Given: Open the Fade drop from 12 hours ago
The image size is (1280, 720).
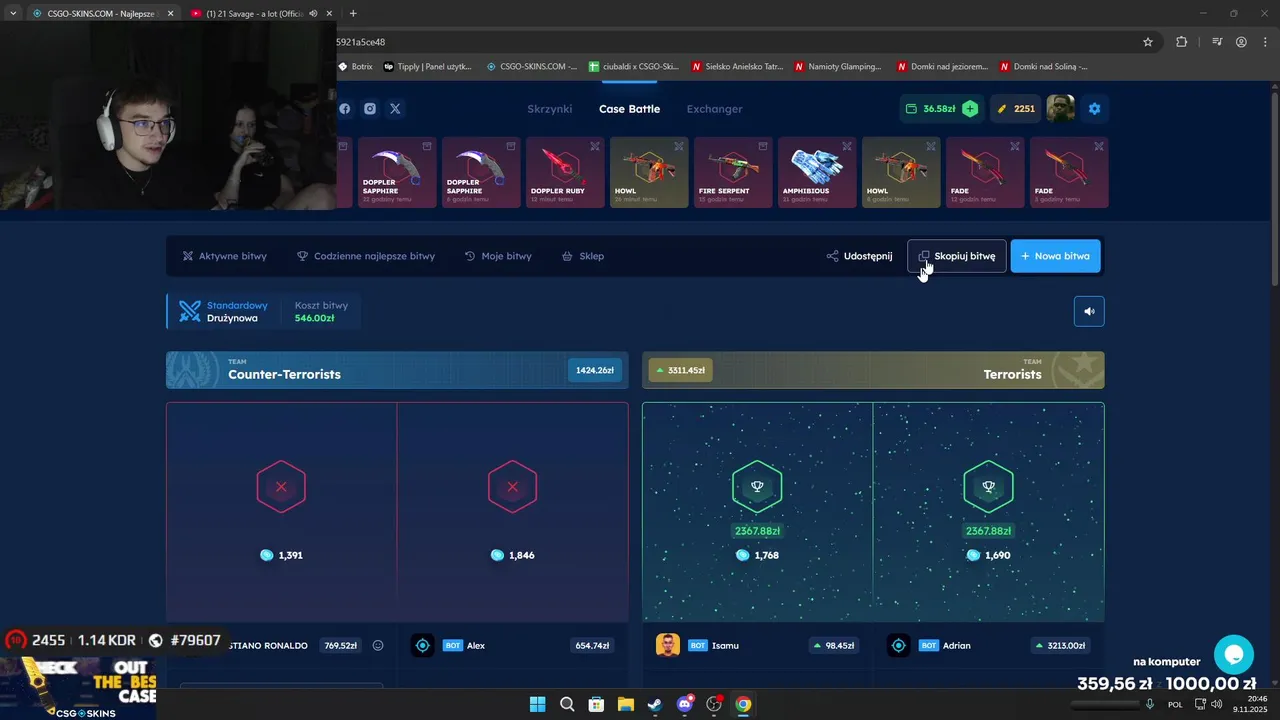Looking at the screenshot, I should [x=986, y=173].
